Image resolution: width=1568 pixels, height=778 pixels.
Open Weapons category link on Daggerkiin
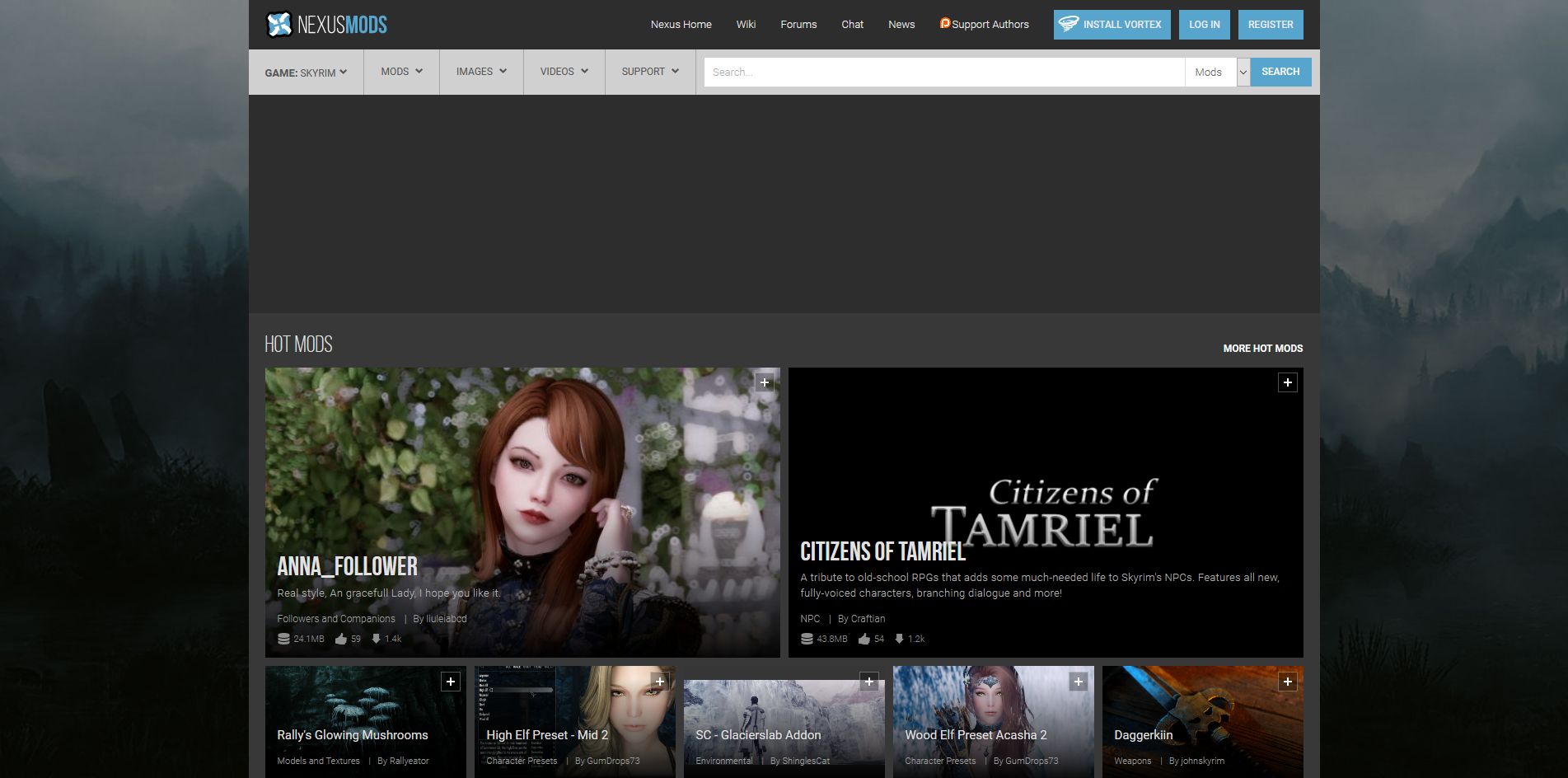click(1132, 761)
